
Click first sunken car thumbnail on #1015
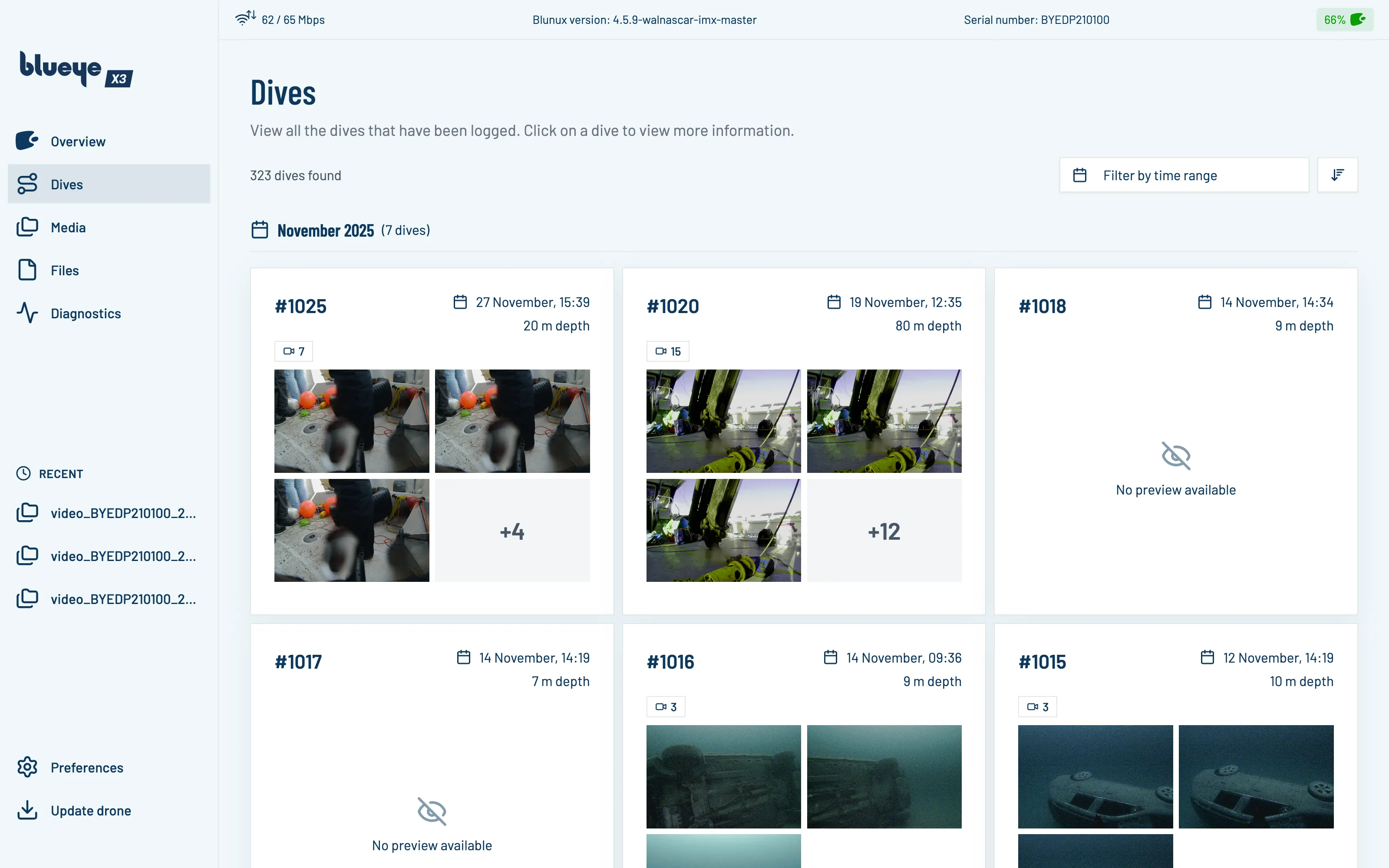pyautogui.click(x=1095, y=776)
